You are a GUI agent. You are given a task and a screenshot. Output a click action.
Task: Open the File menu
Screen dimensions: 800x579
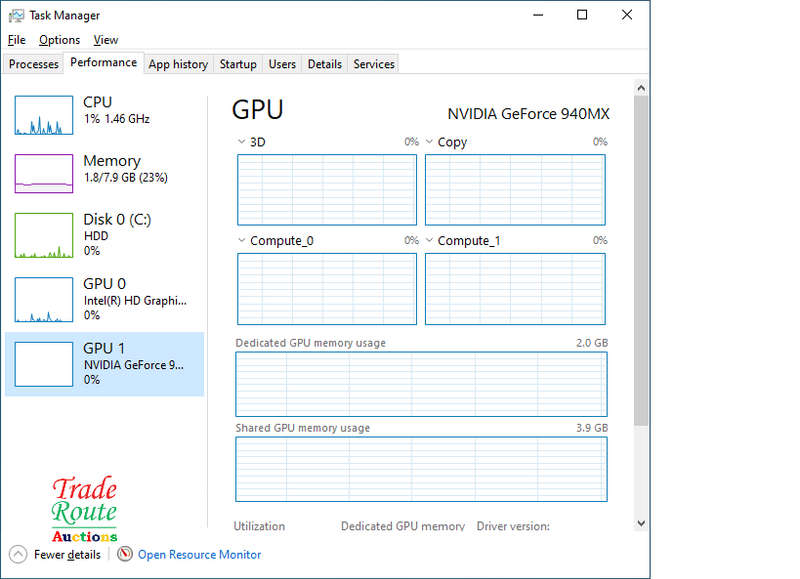point(16,40)
